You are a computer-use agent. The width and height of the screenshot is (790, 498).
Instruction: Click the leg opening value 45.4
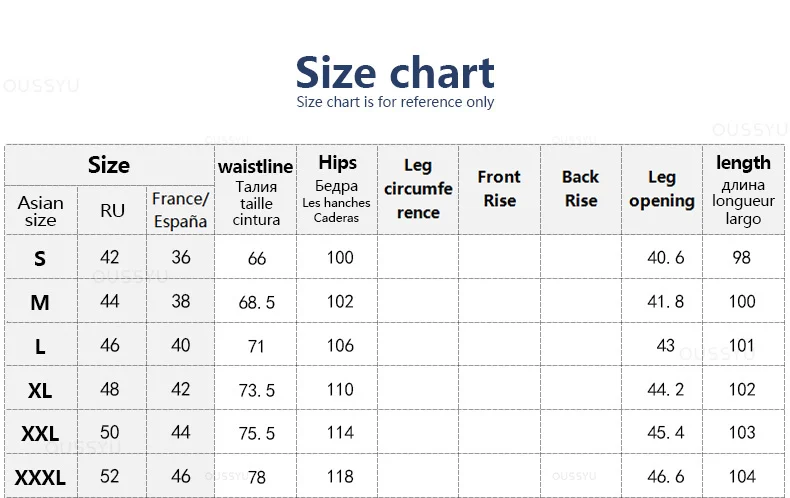[x=666, y=433]
